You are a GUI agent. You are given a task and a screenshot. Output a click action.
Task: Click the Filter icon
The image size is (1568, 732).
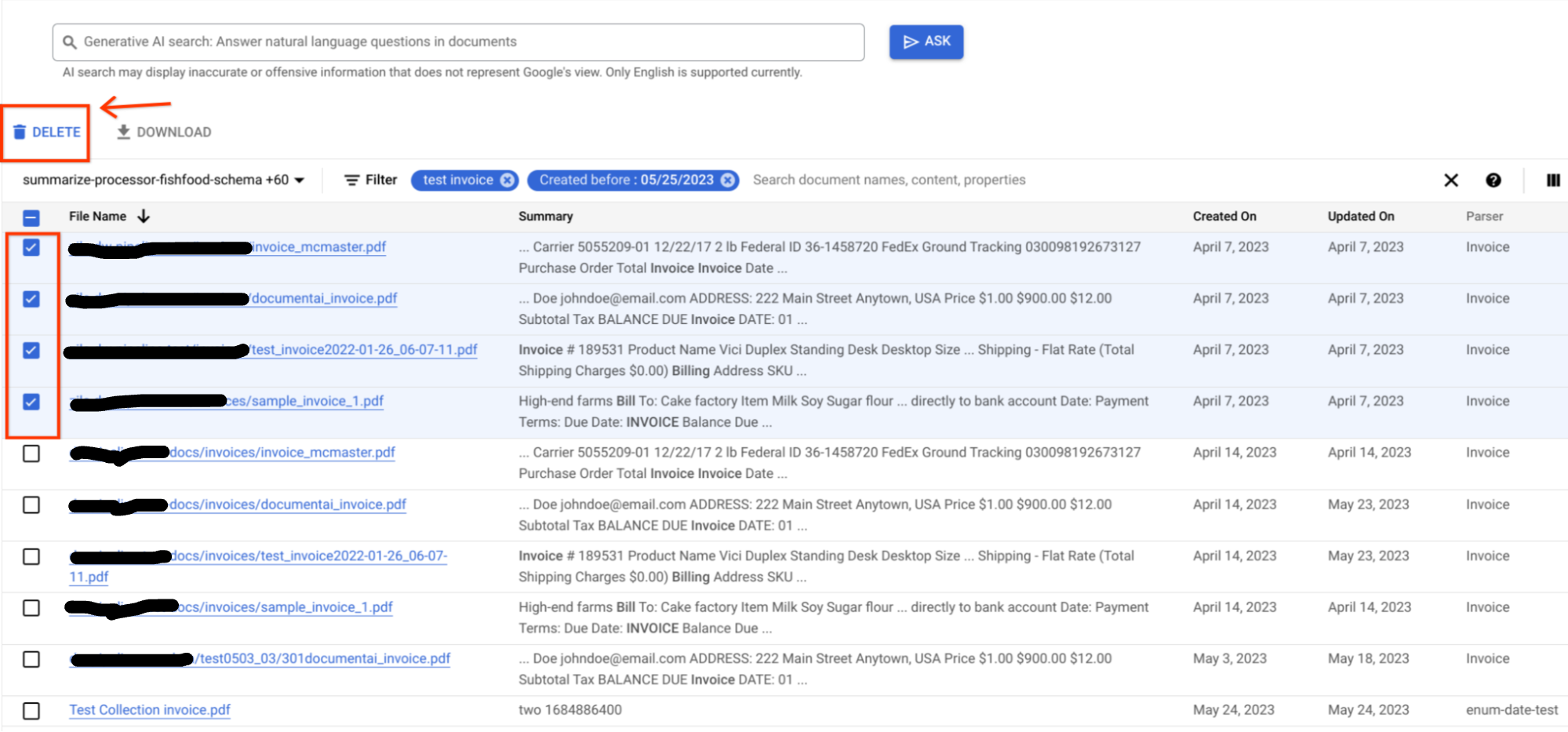352,180
